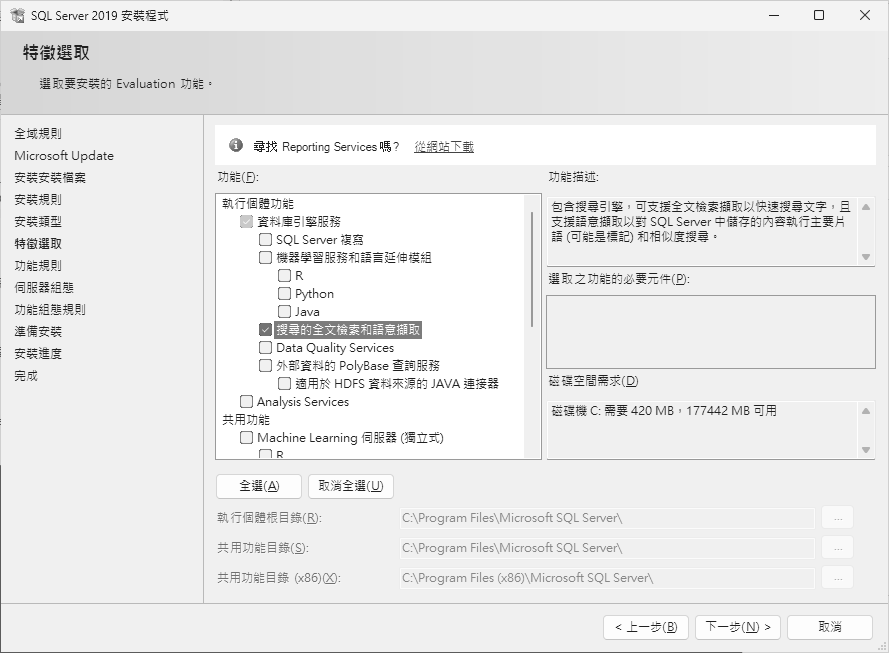The width and height of the screenshot is (889, 653).
Task: Click the 共用功能目錄 (x86) path field
Action: pos(607,578)
